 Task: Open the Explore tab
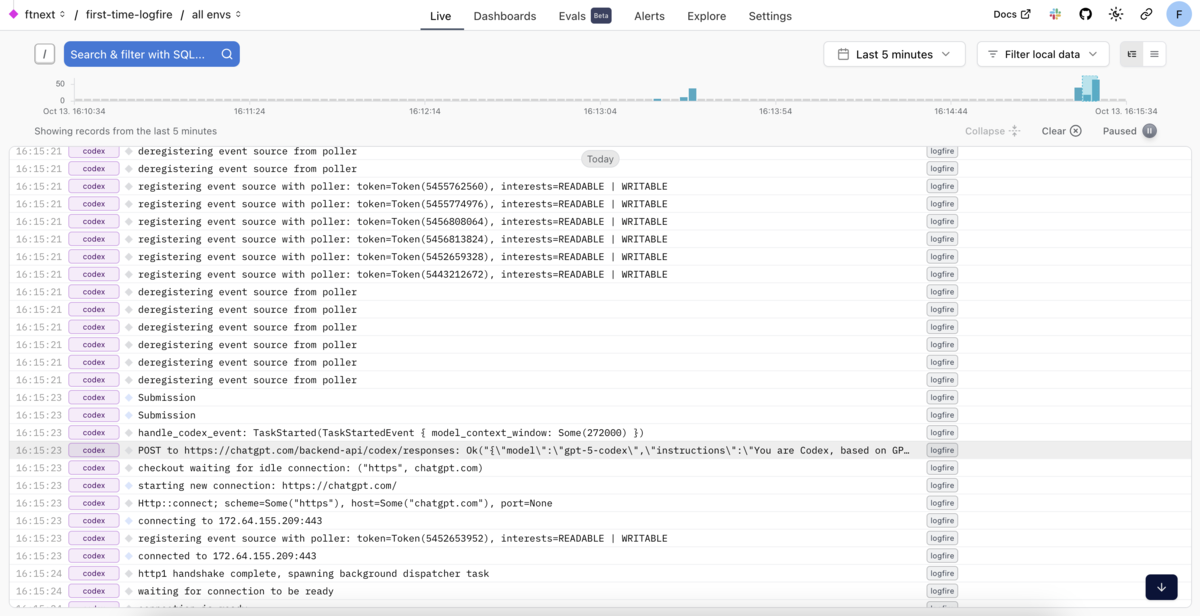705,16
